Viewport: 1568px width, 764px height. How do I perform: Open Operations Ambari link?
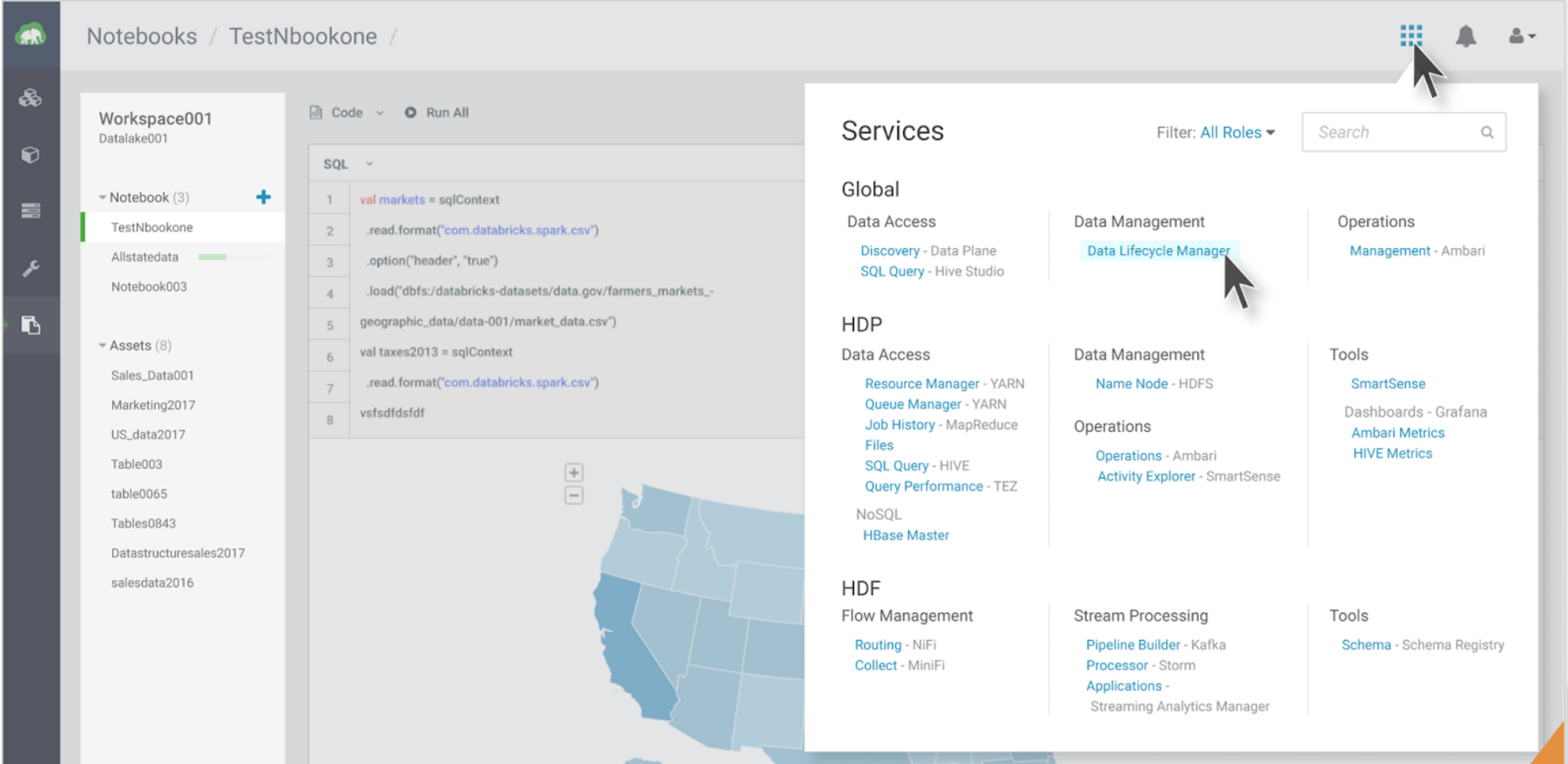pos(1128,455)
